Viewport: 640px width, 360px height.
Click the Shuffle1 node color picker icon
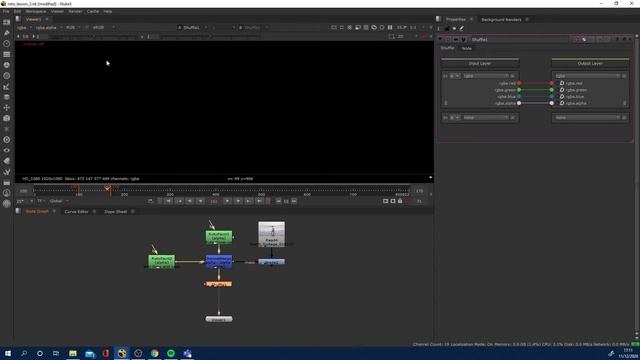click(576, 40)
